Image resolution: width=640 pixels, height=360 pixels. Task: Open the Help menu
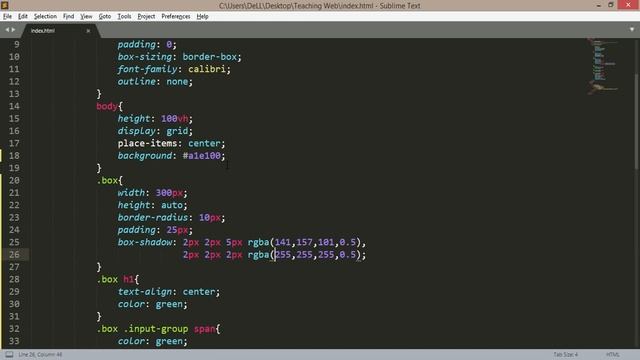pyautogui.click(x=202, y=16)
